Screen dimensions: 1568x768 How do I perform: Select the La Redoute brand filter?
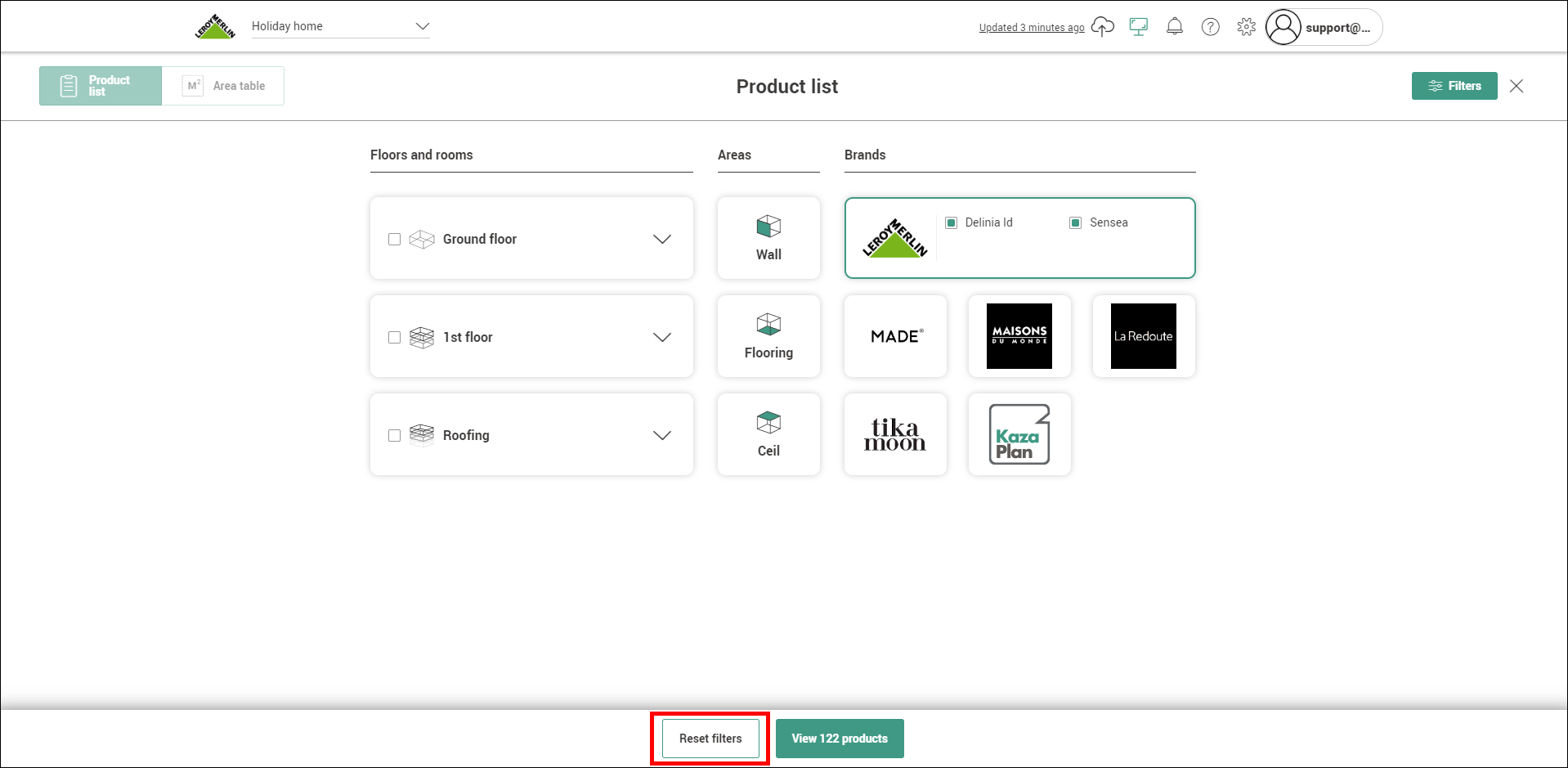click(x=1144, y=336)
